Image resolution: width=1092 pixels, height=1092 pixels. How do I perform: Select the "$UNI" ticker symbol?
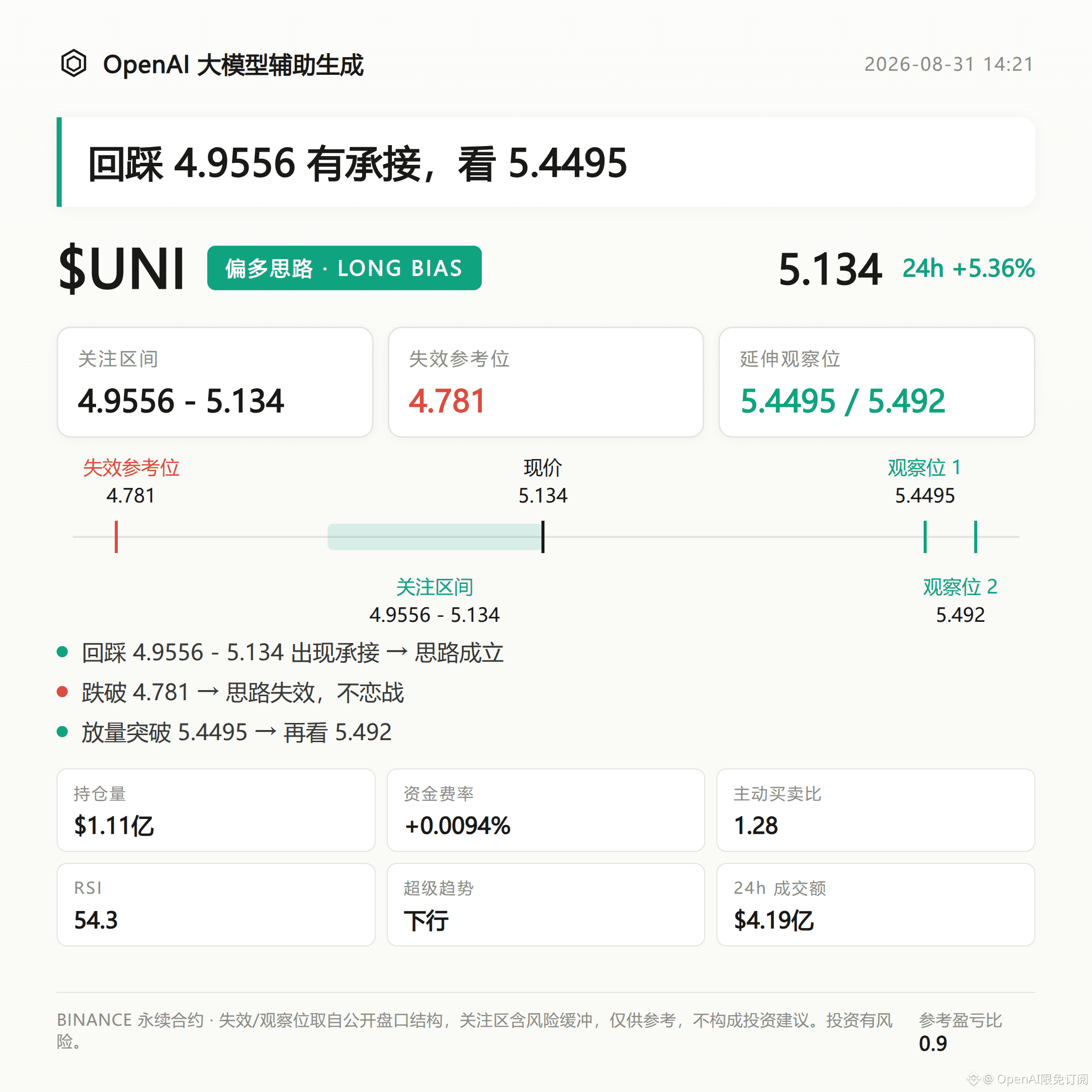(121, 268)
